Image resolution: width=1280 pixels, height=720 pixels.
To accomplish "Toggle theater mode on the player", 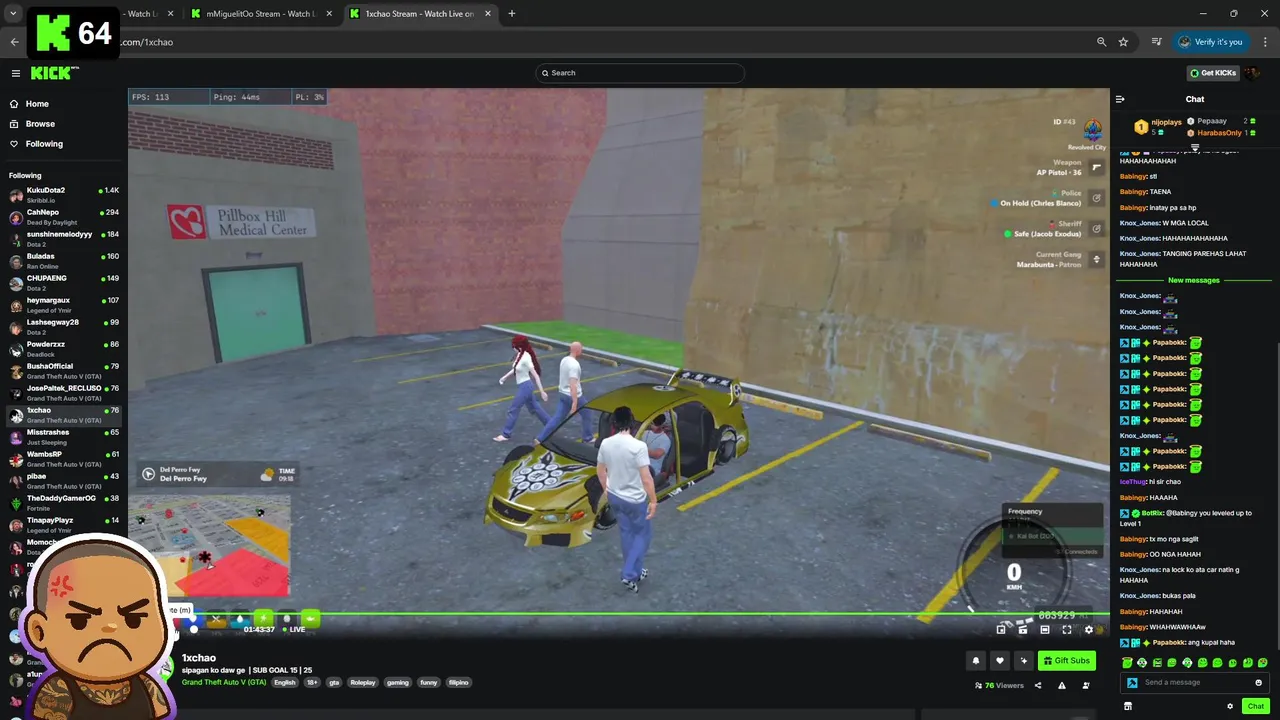I will [x=1045, y=629].
